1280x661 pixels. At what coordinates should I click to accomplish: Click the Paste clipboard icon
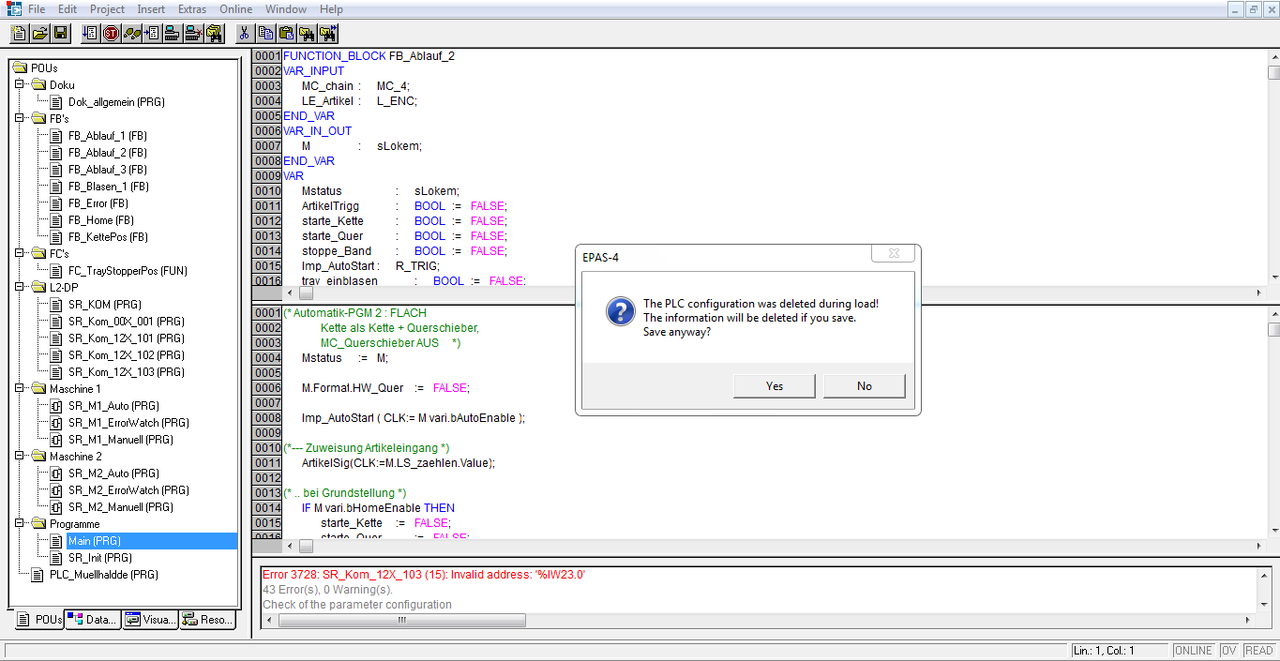287,33
